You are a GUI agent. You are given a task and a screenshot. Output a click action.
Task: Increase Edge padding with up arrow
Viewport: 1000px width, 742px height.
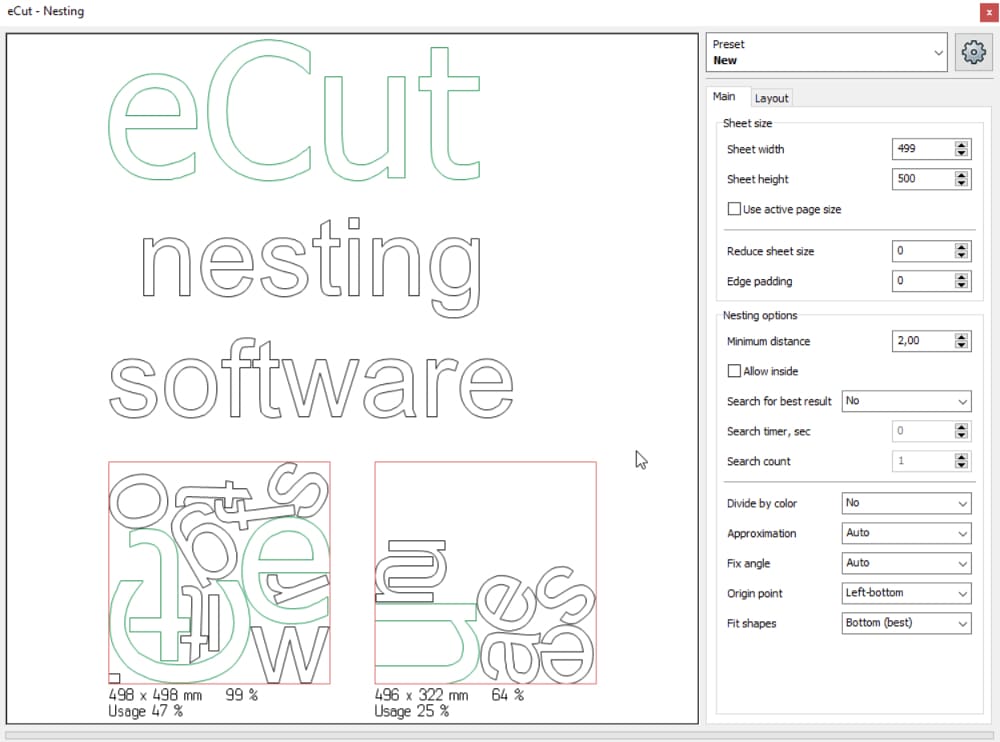pyautogui.click(x=962, y=277)
